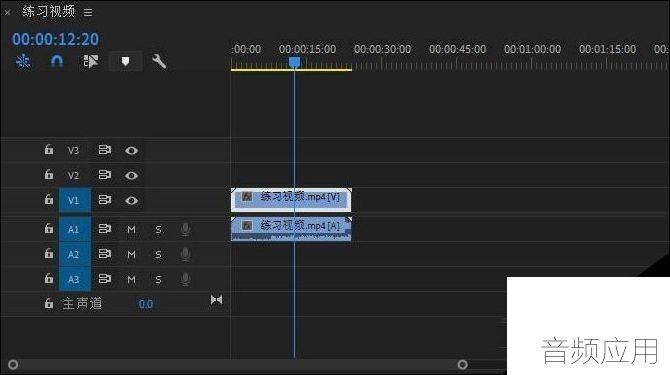Viewport: 670px width, 375px height.
Task: Close the 练习视频 sequence tab
Action: [x=7, y=13]
